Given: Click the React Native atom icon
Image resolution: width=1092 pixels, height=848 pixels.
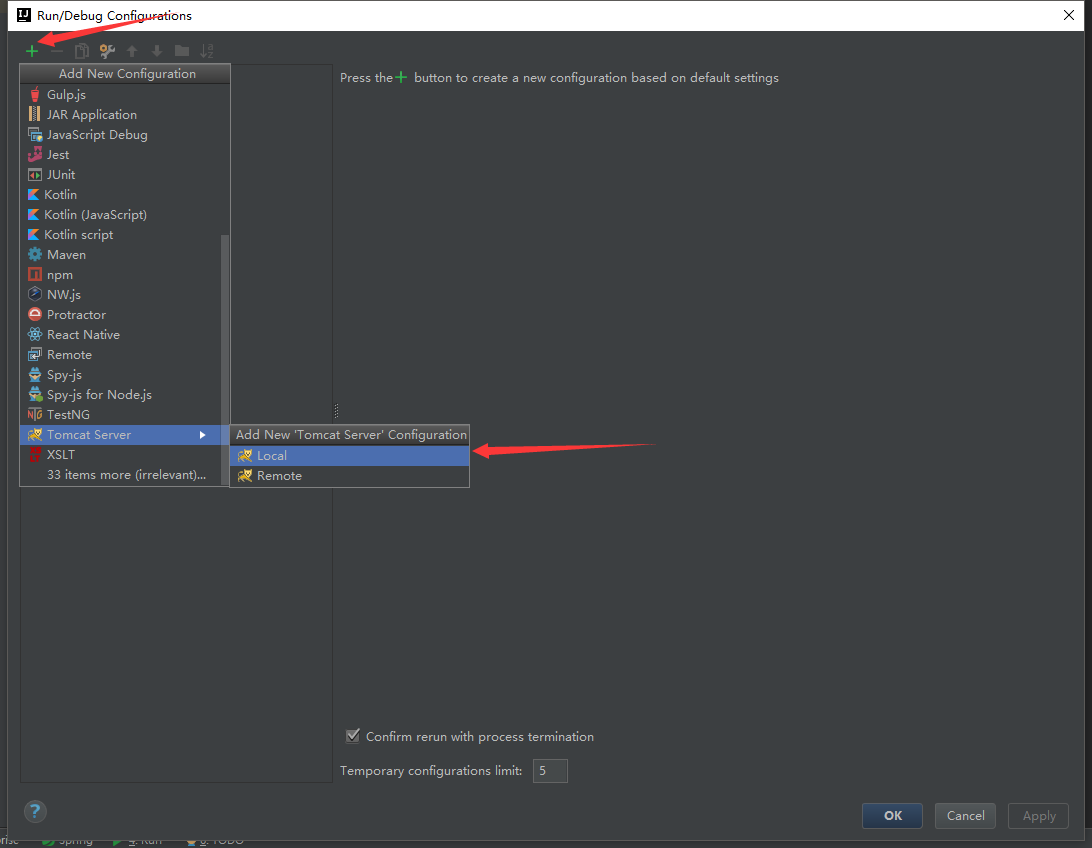Looking at the screenshot, I should [x=35, y=335].
